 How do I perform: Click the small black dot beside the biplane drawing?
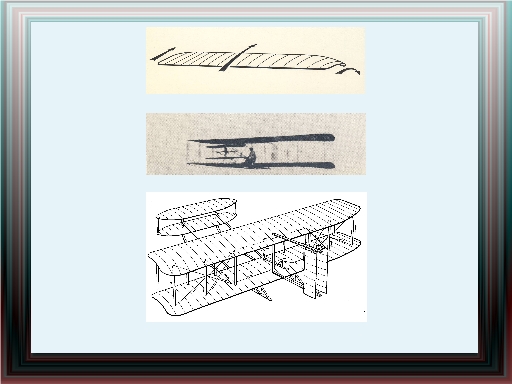(x=364, y=312)
